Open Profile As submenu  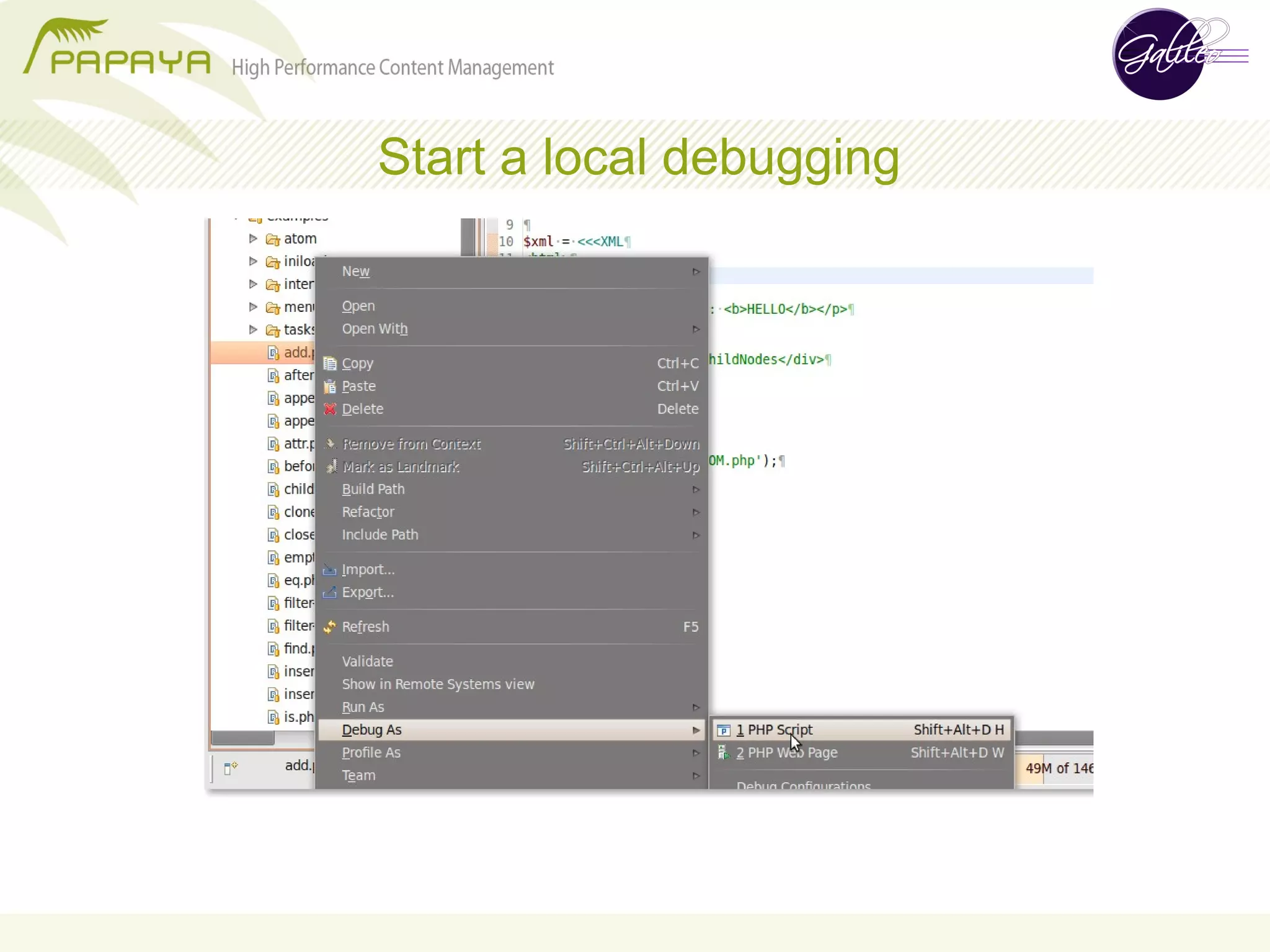click(371, 753)
